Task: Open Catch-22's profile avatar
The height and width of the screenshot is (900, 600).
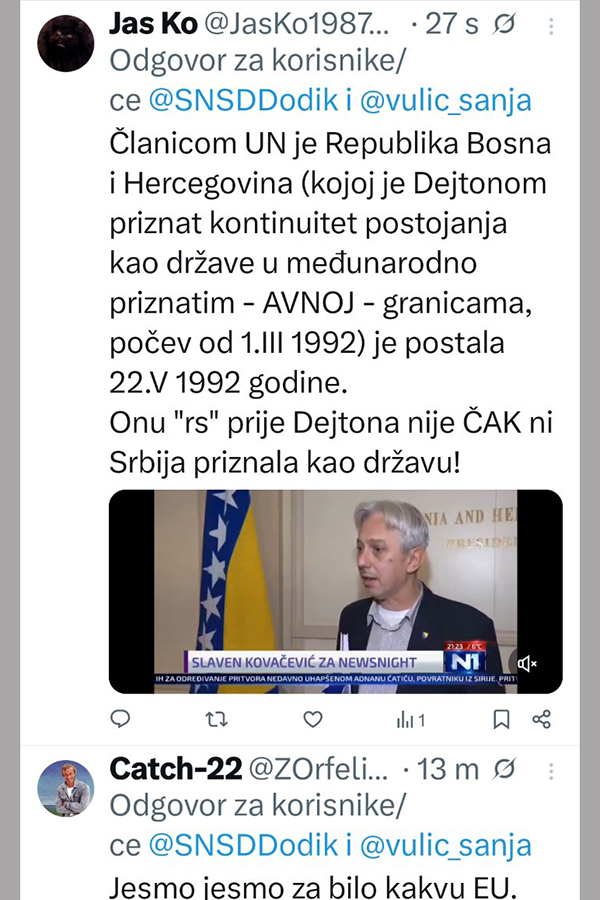Action: tap(65, 789)
